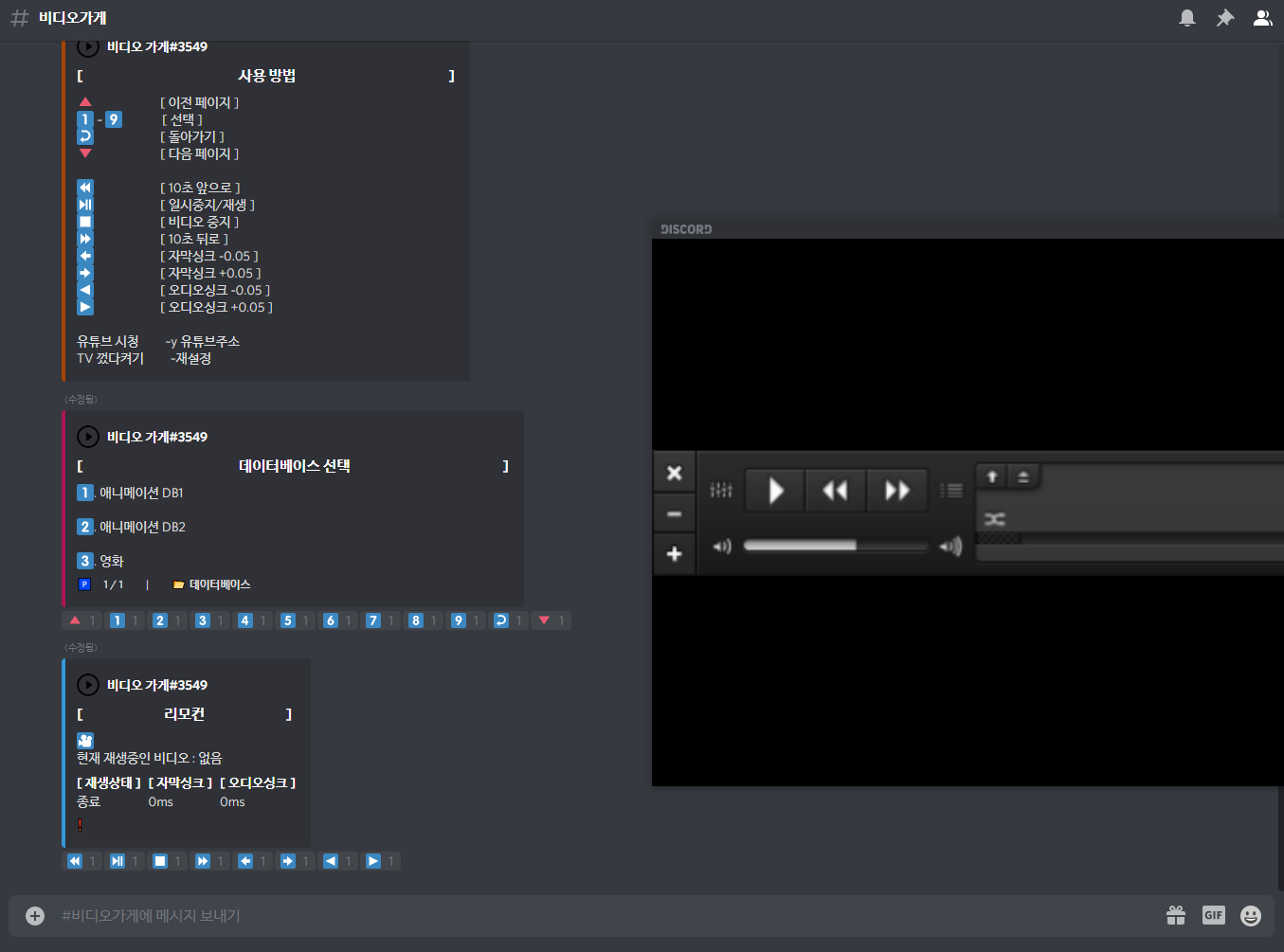Click the gift icon in the message bar
The width and height of the screenshot is (1284, 952).
[x=1176, y=915]
